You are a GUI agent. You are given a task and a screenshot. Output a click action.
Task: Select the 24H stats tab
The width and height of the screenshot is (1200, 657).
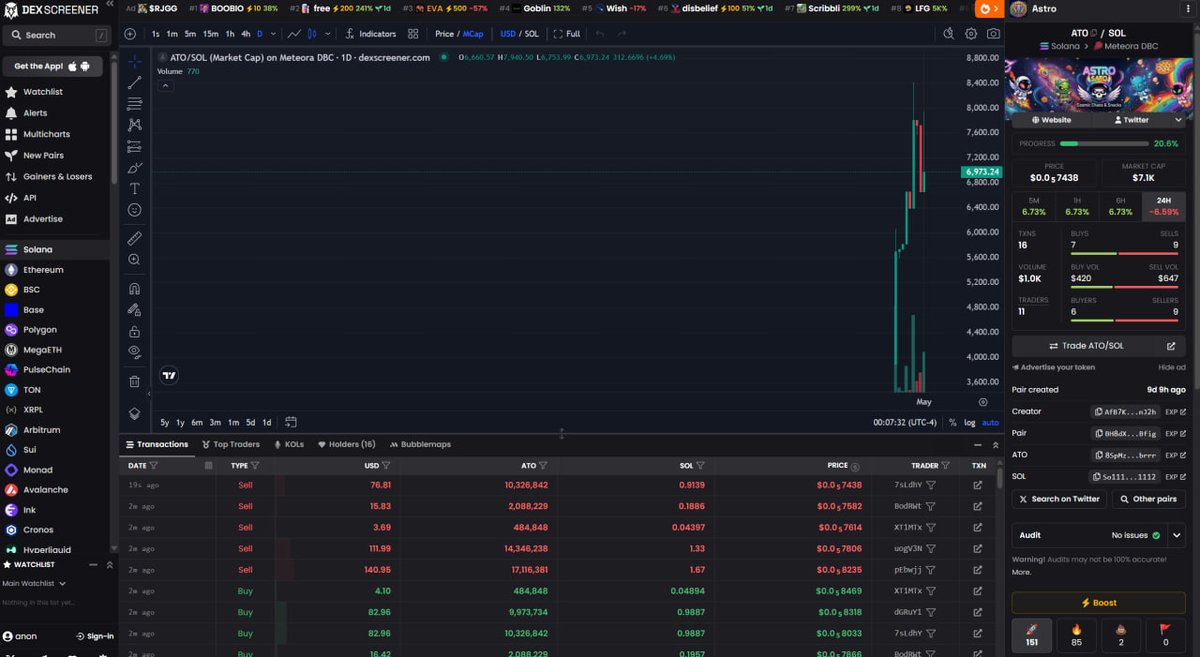[1163, 206]
